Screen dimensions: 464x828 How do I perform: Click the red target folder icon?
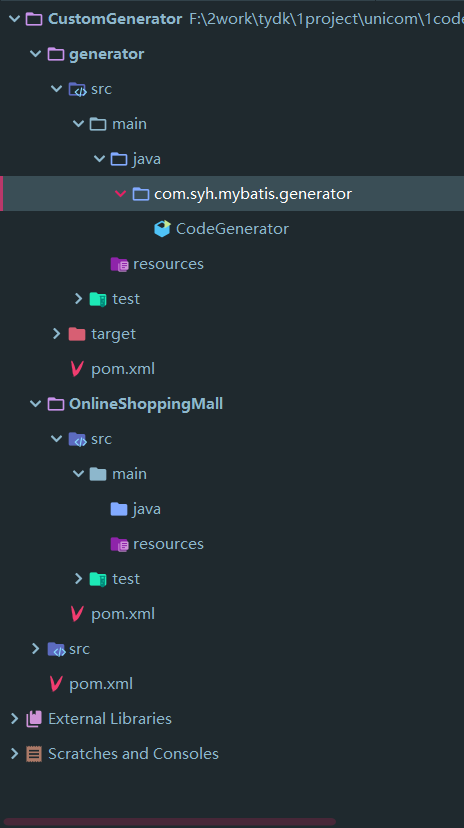pyautogui.click(x=77, y=334)
